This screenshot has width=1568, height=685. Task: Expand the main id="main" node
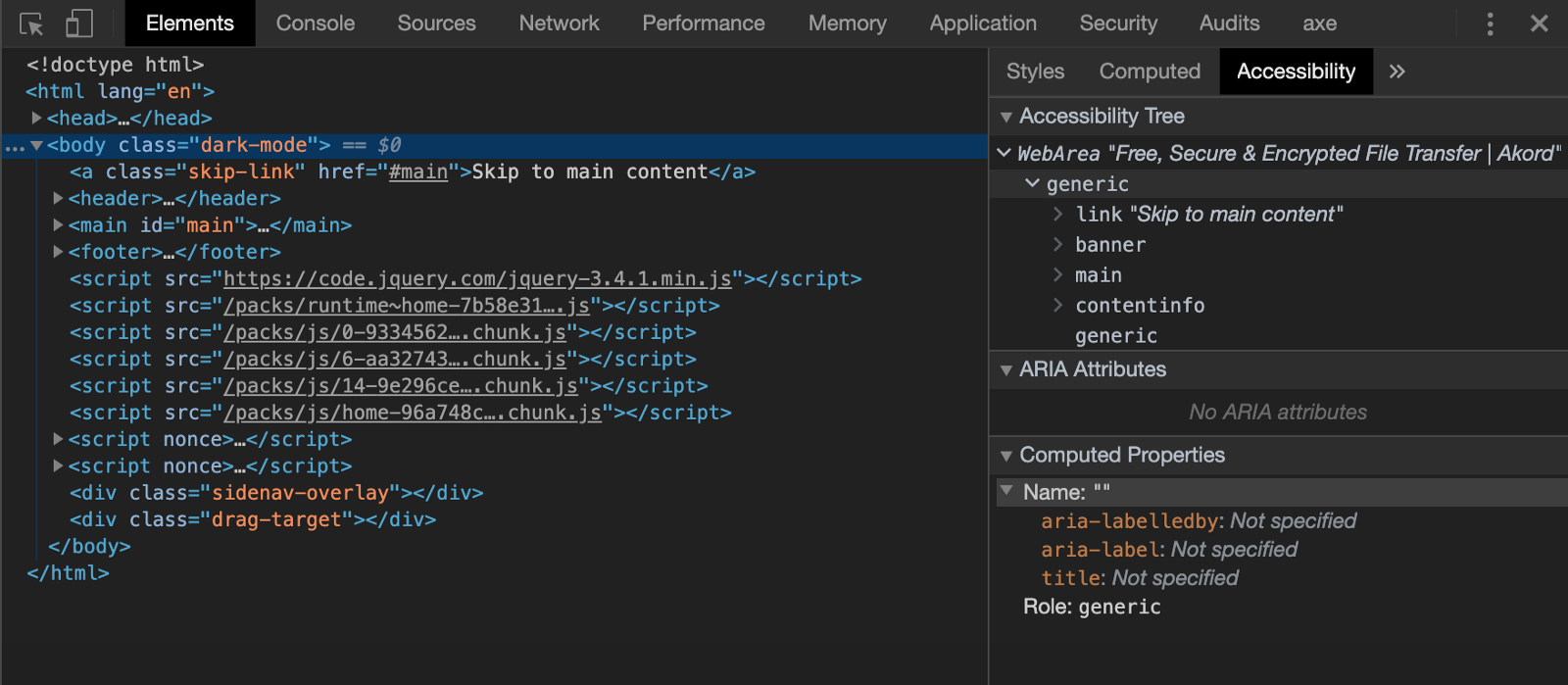pyautogui.click(x=58, y=225)
